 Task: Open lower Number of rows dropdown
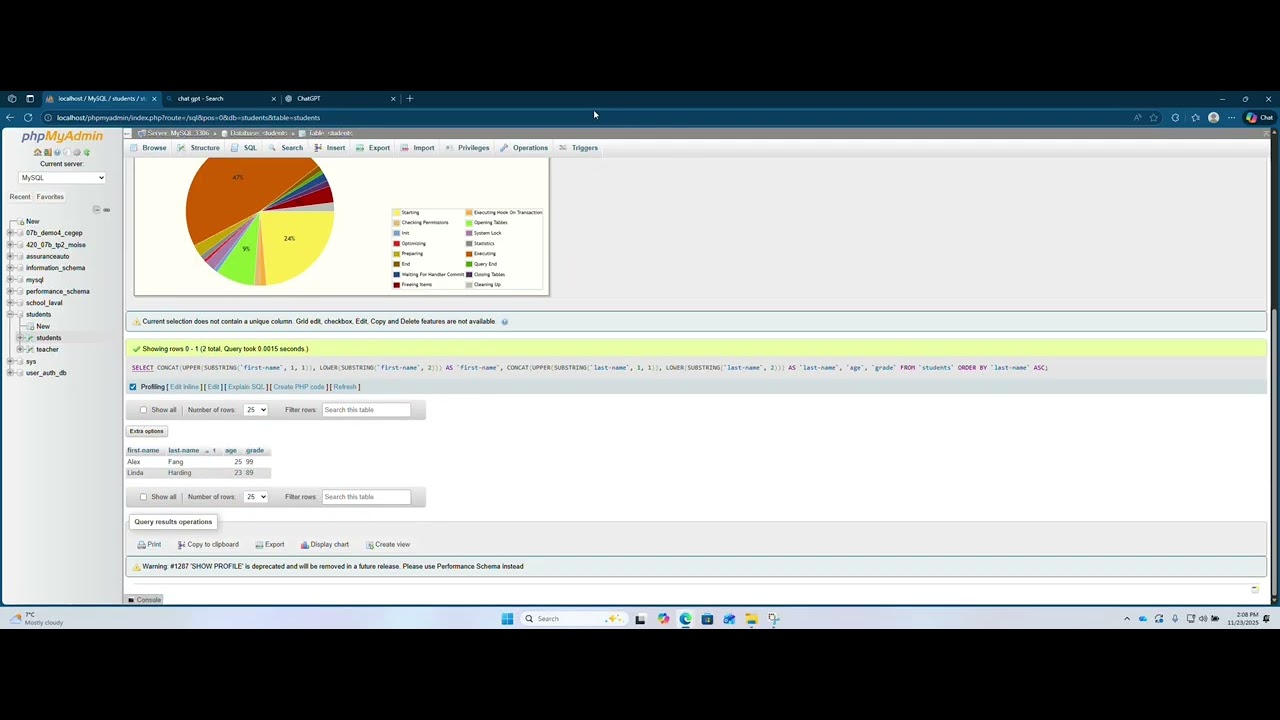tap(256, 497)
